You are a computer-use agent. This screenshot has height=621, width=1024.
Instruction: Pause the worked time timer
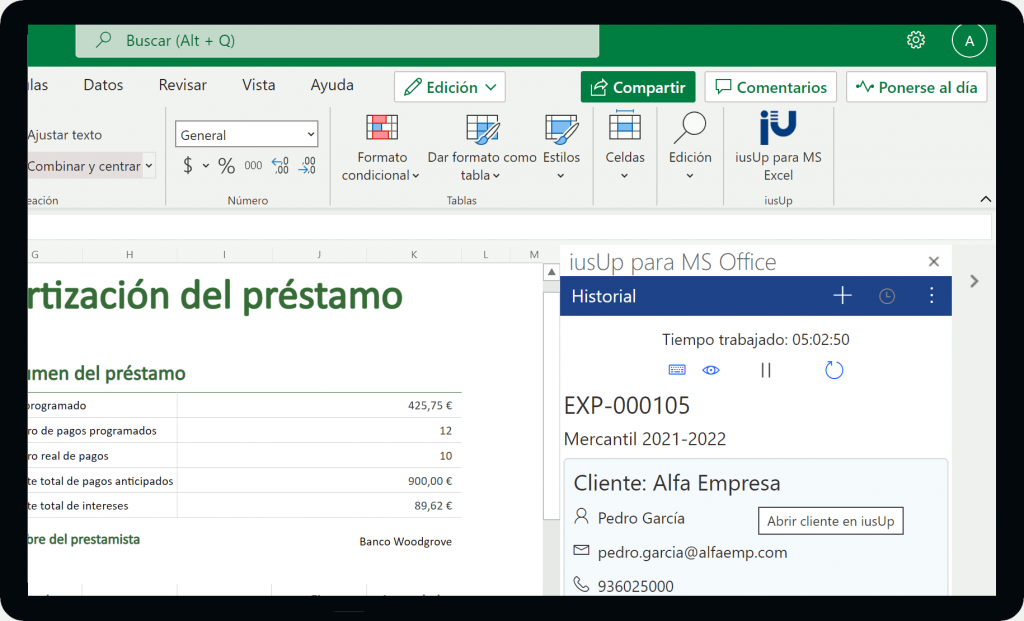766,370
